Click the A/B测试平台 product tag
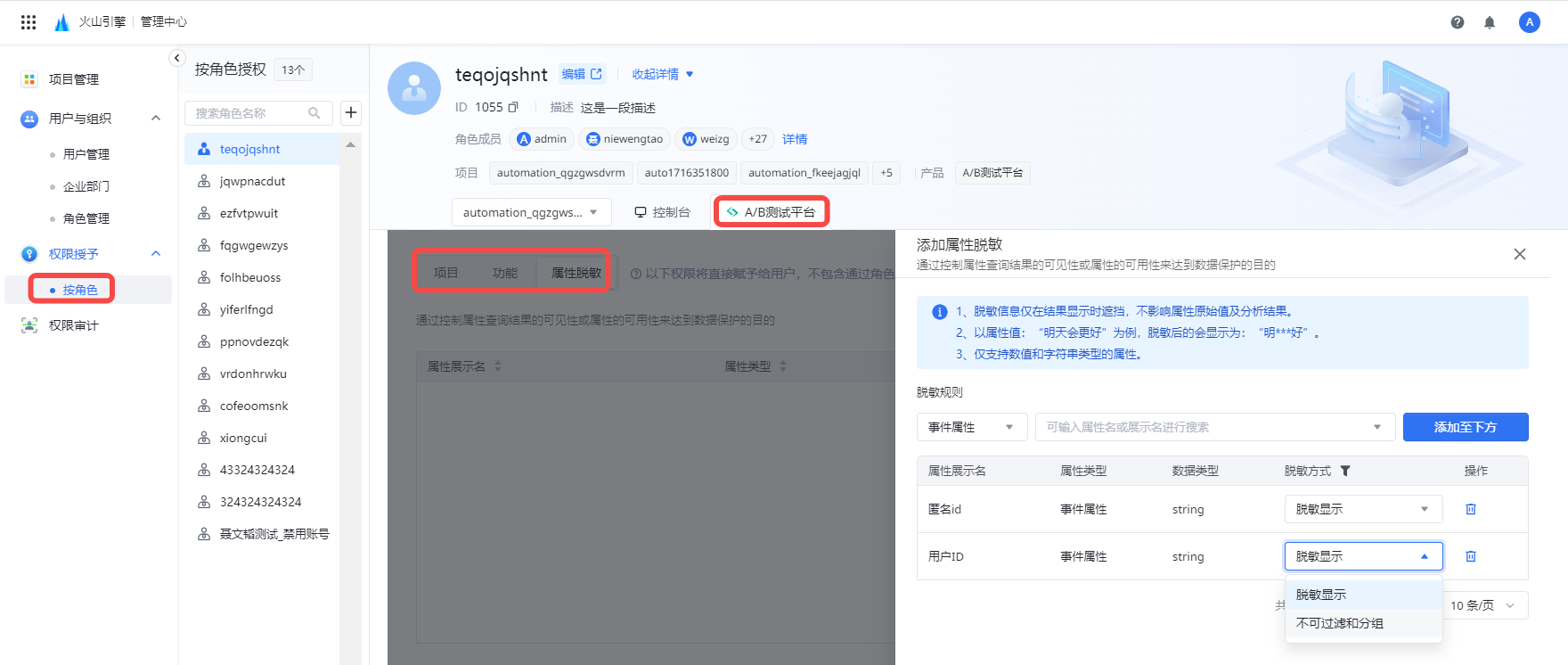 coord(992,173)
